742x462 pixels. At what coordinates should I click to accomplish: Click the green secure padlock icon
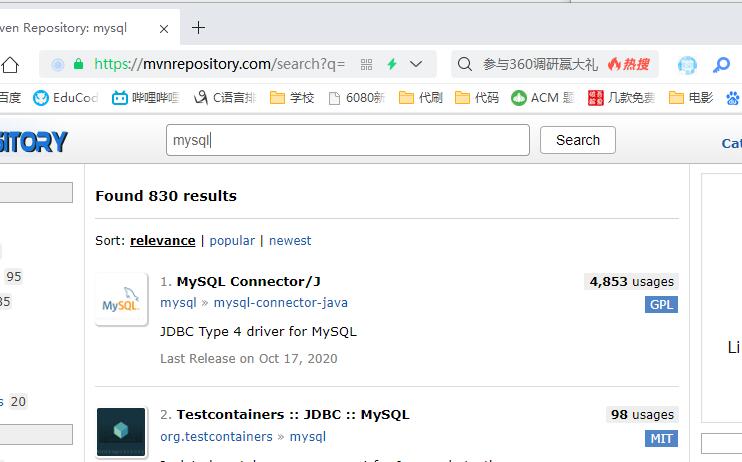pyautogui.click(x=78, y=64)
